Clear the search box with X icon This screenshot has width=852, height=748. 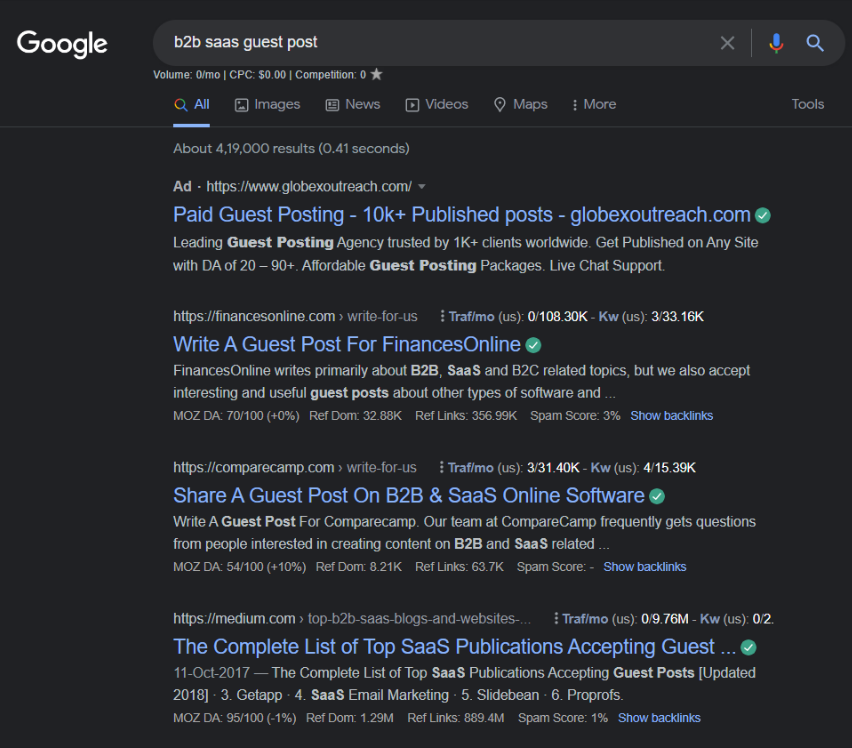(727, 43)
